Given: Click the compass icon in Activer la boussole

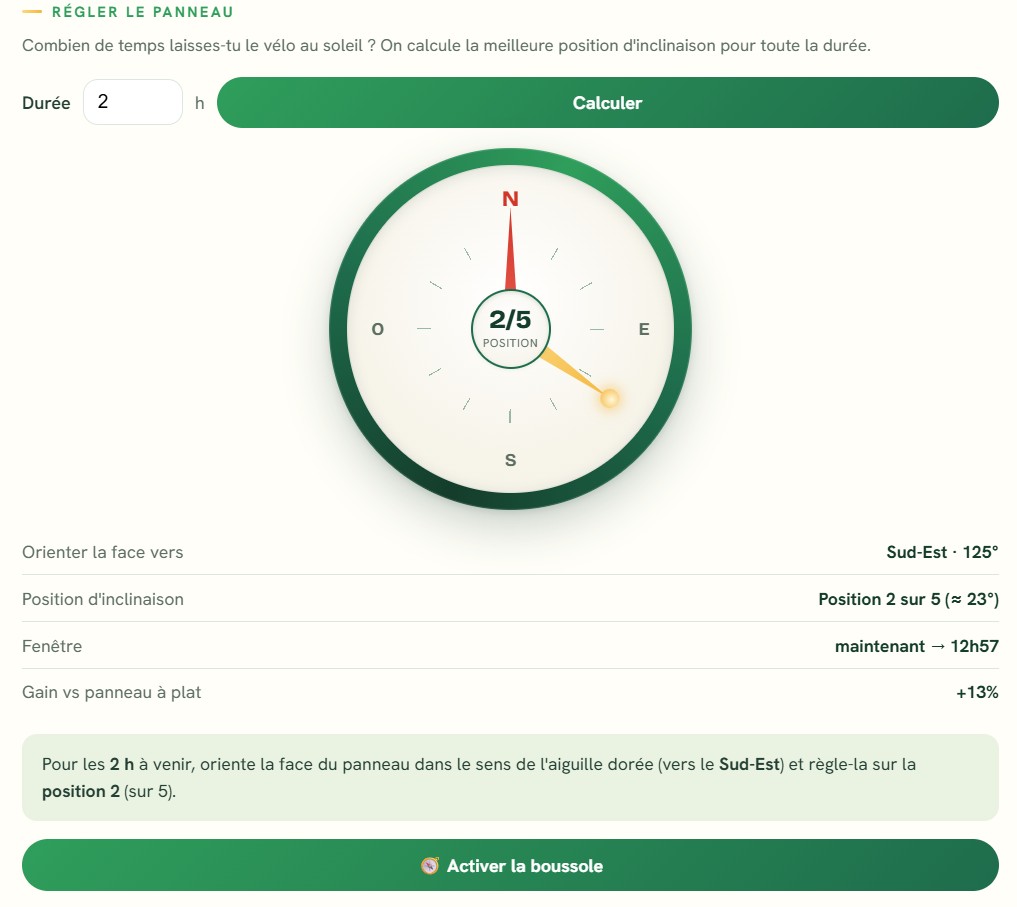Looking at the screenshot, I should pos(429,866).
